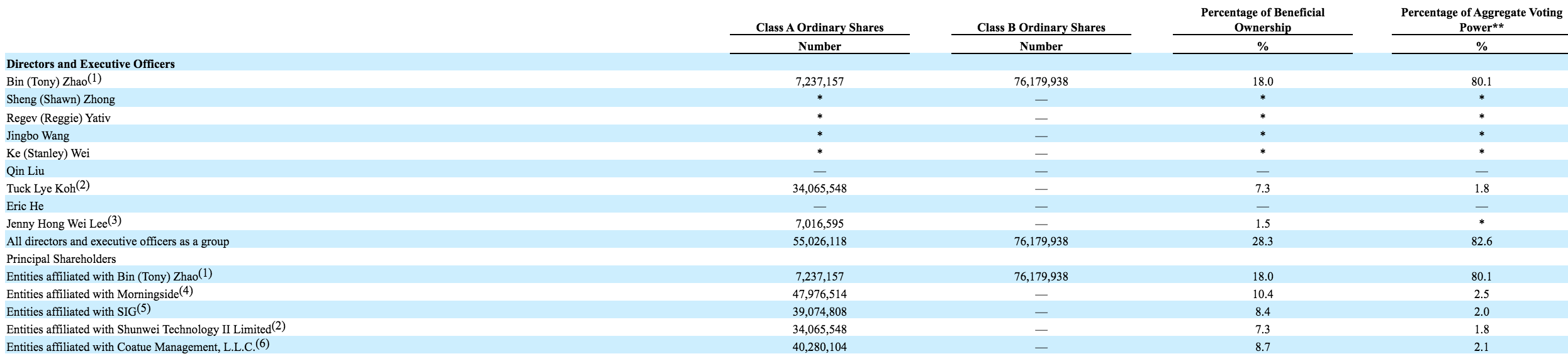Click the Class A Ordinary Shares column header

[x=819, y=28]
